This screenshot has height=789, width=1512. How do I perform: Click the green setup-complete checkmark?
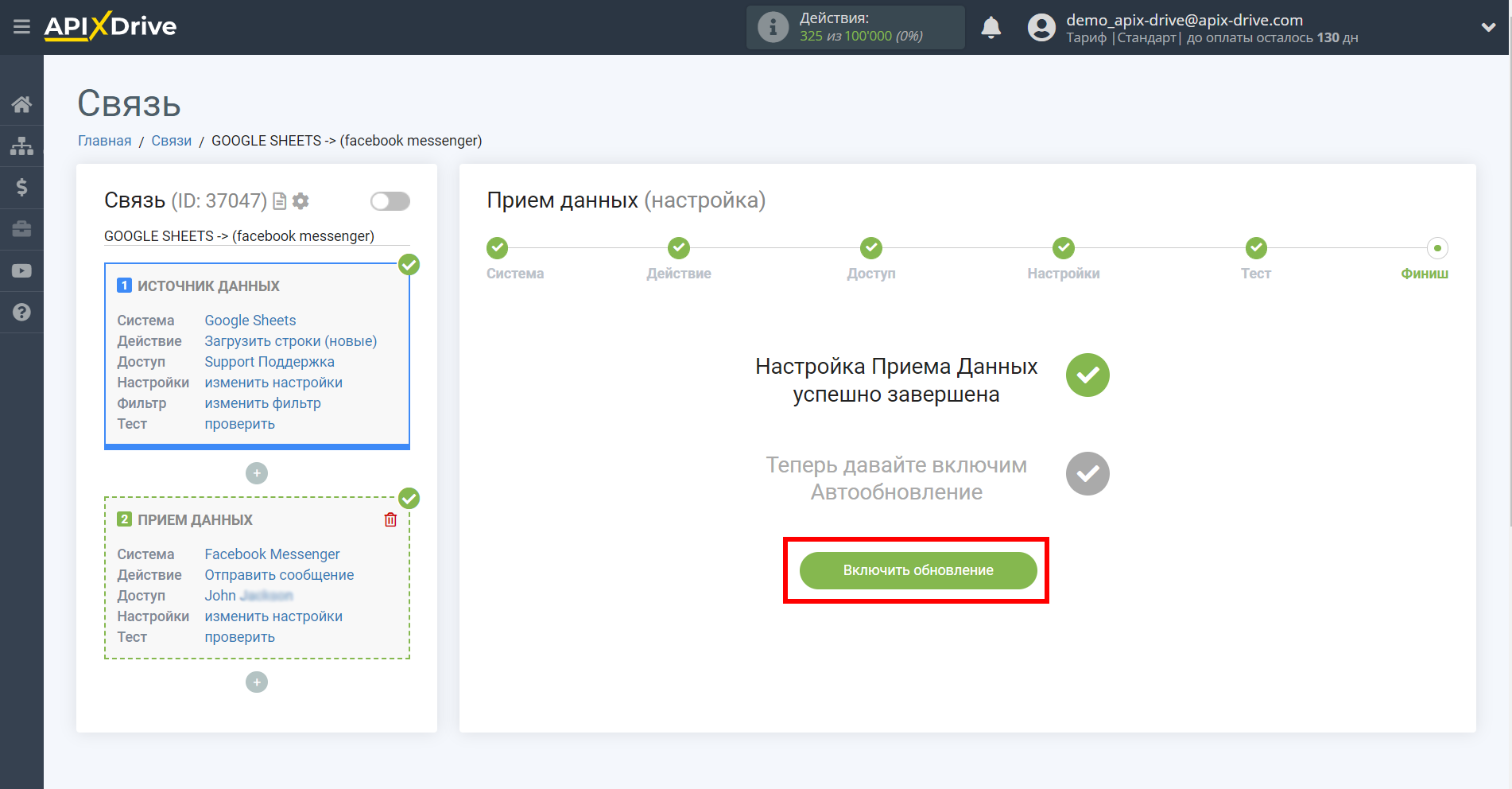[1087, 375]
